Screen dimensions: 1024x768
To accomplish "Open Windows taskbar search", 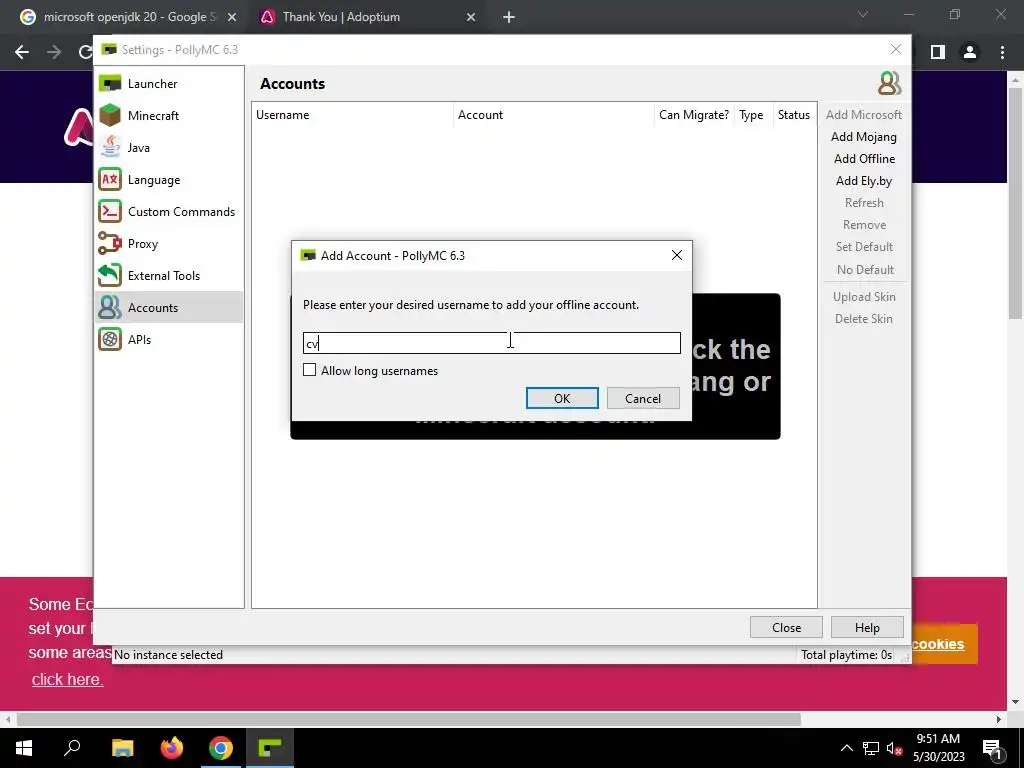I will coord(72,748).
